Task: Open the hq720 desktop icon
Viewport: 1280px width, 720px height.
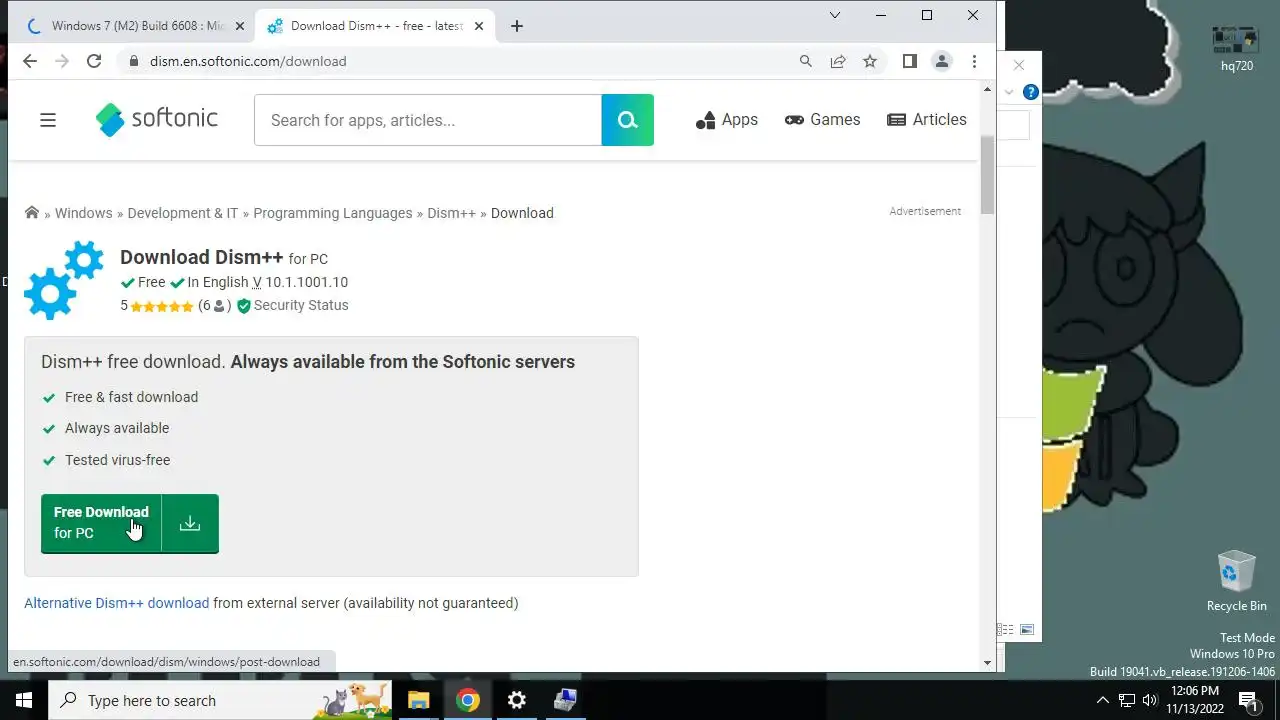Action: click(1236, 49)
